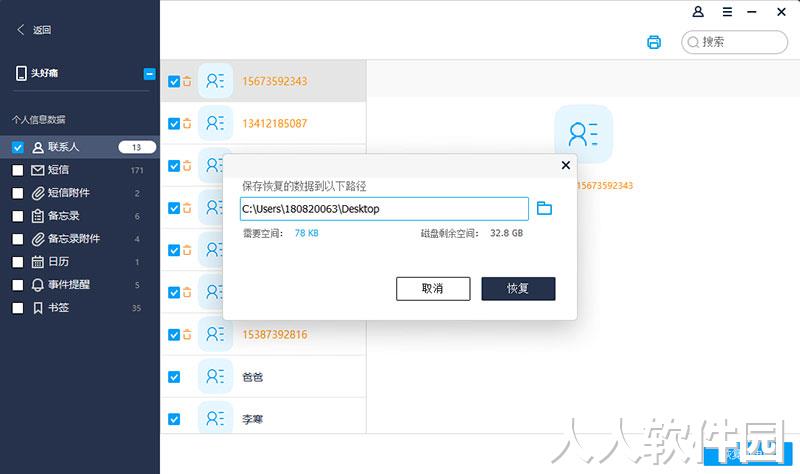The image size is (800, 474).
Task: Collapse the 头好痛 device with minus box
Action: tap(149, 74)
